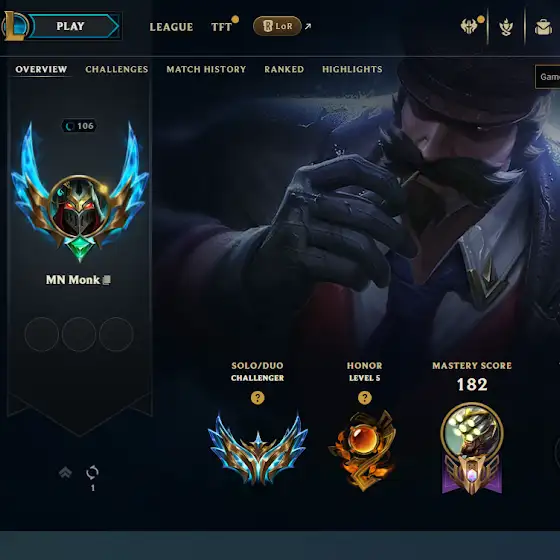Click the Honor Level 5 emblem

364,451
